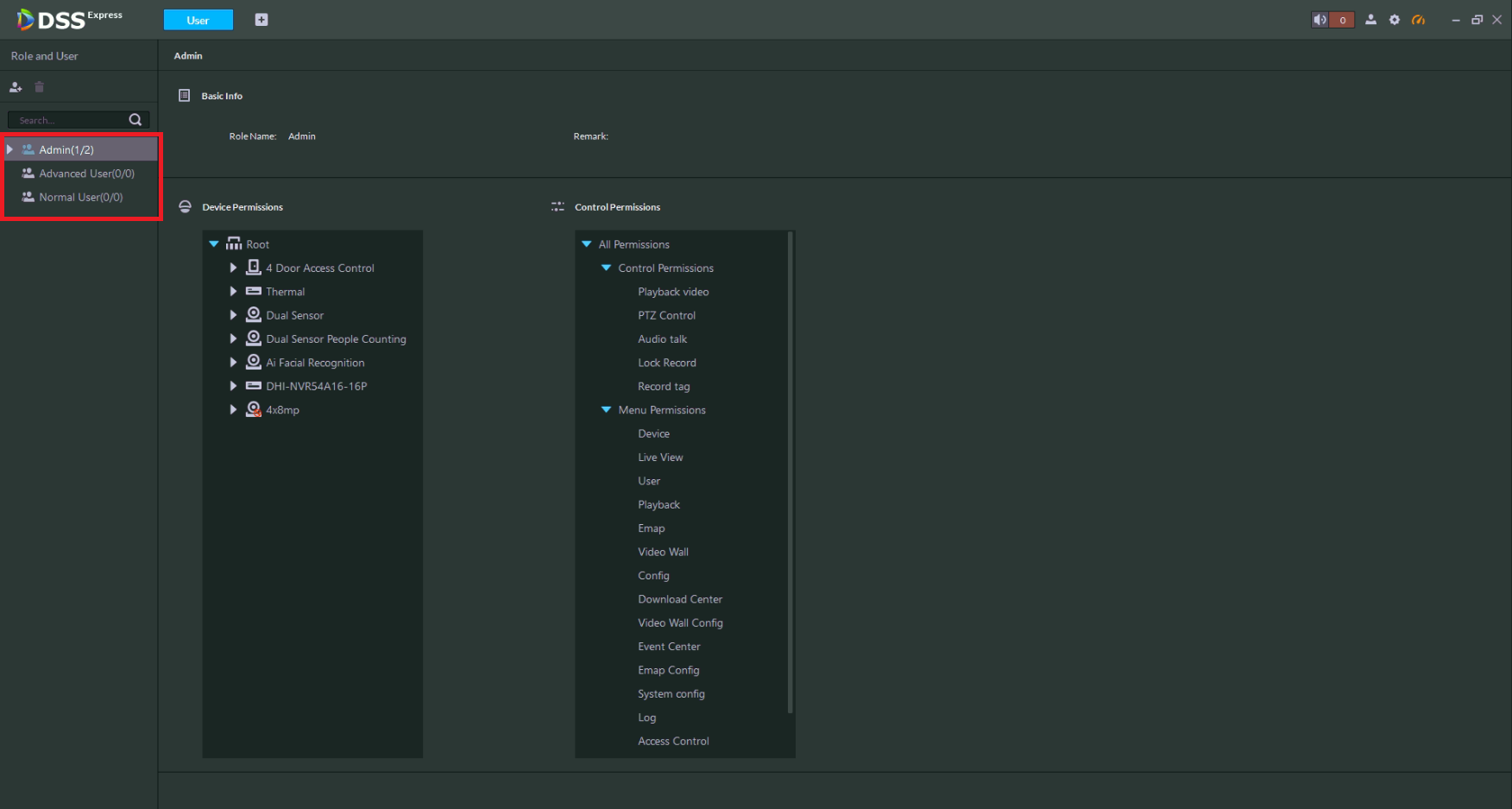Click the orange gauge status icon

(x=1418, y=20)
